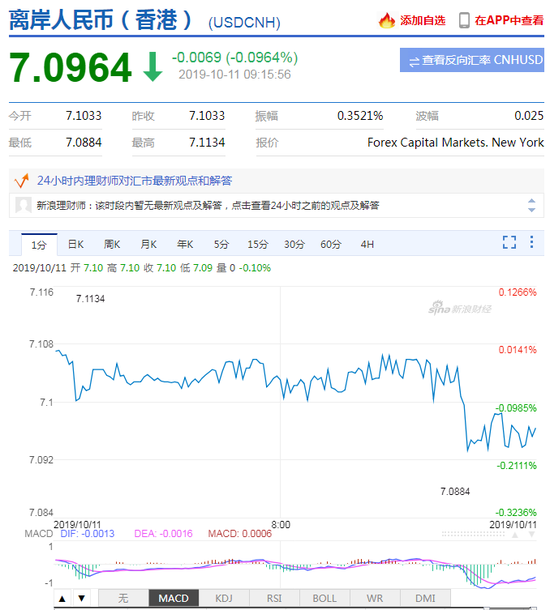Image resolution: width=550 pixels, height=610 pixels.
Task: Open the fullscreen chart icon
Action: [x=509, y=242]
